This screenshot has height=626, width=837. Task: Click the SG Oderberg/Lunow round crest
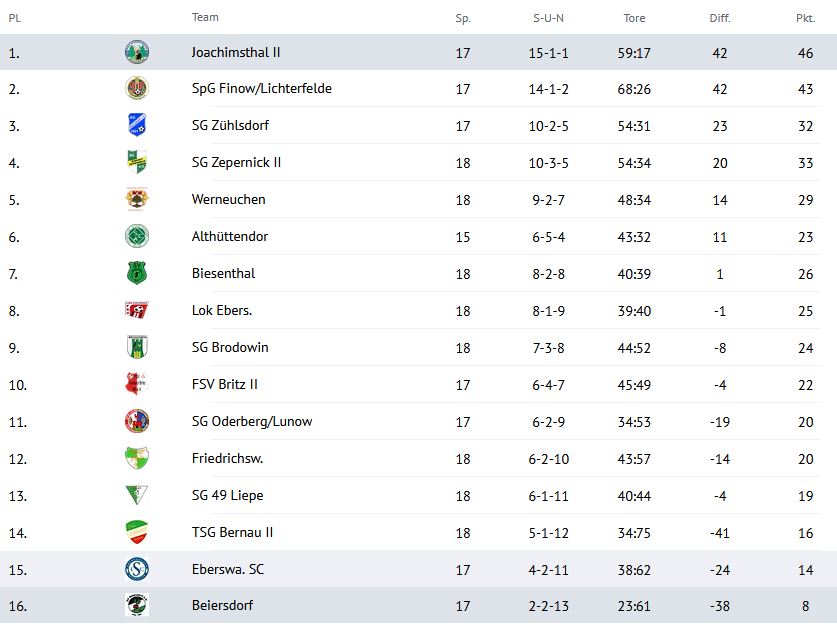point(137,421)
